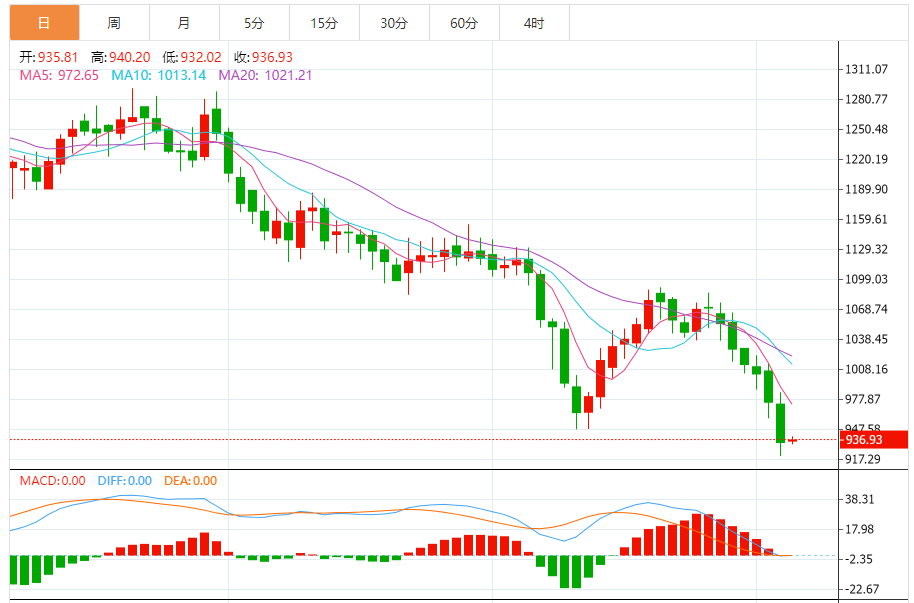Viewport: 914px width, 603px height.
Task: Click the MA10: 1013.14 label
Action: pyautogui.click(x=159, y=75)
